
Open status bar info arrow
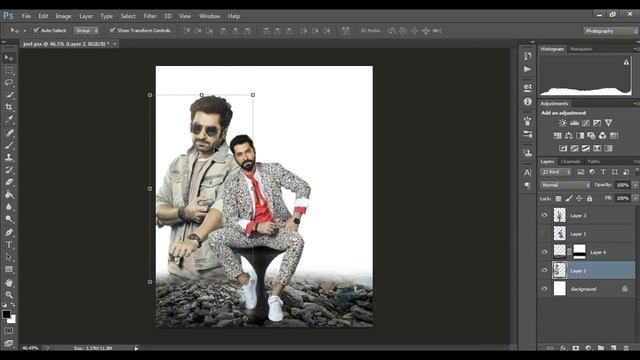136,348
